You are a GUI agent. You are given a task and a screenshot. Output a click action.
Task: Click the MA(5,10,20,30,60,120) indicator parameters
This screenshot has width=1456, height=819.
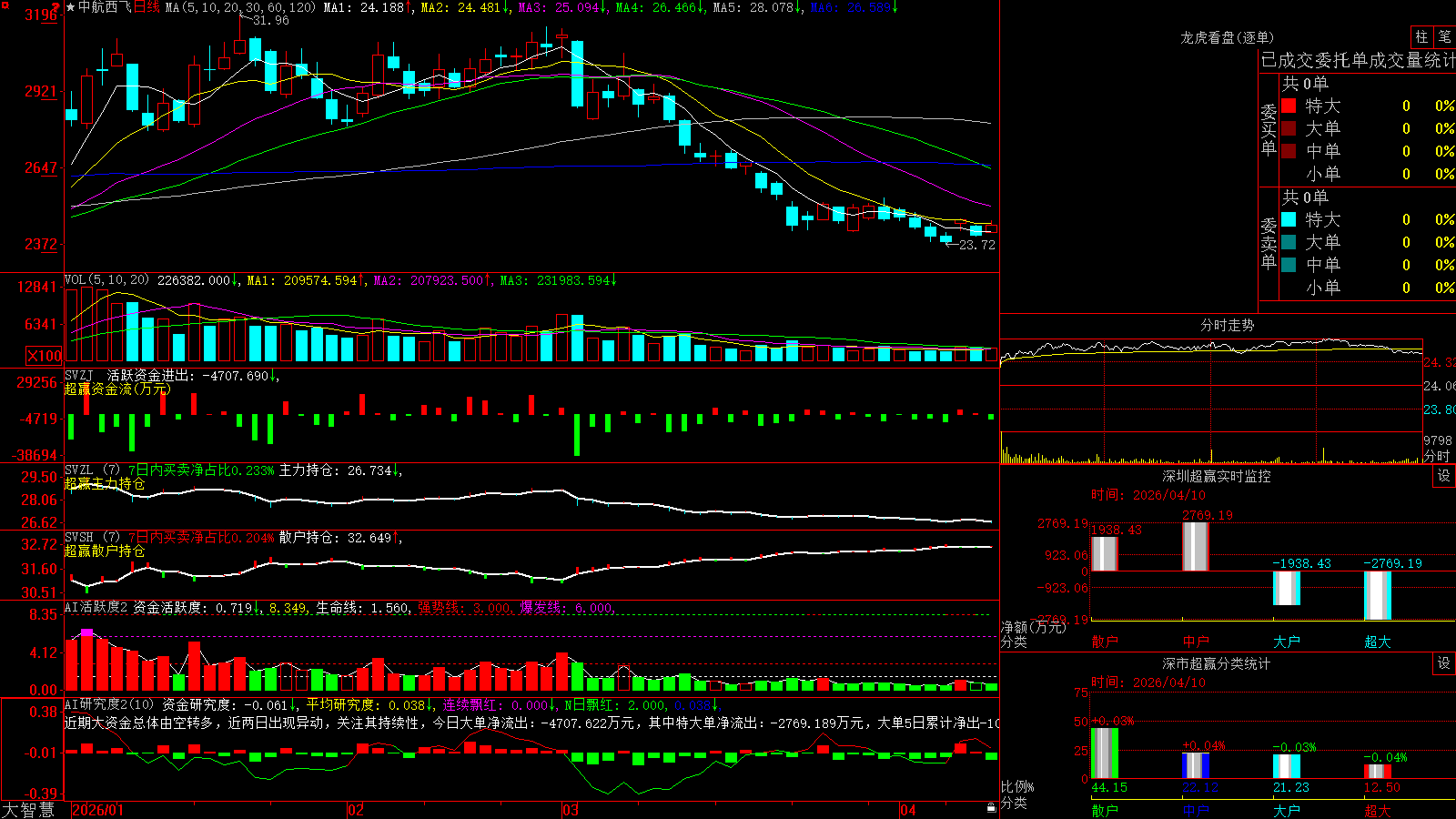pos(240,7)
